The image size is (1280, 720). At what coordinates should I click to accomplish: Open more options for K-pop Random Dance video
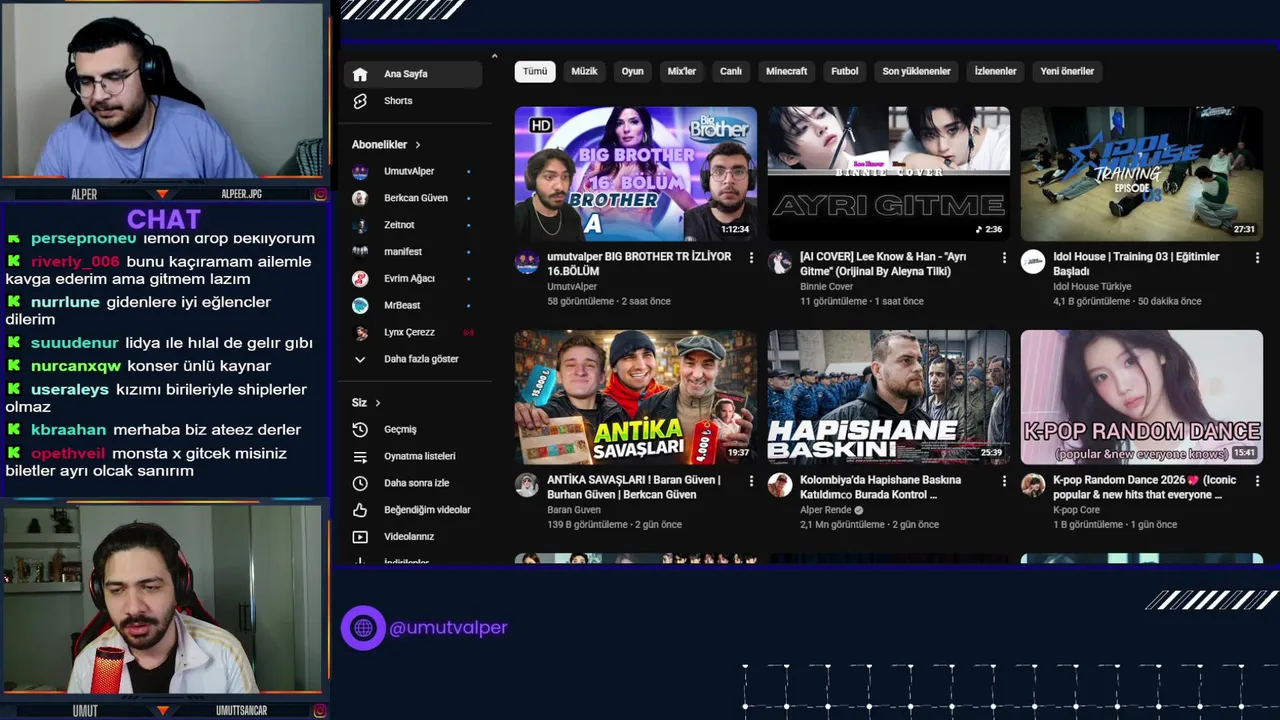[1257, 481]
